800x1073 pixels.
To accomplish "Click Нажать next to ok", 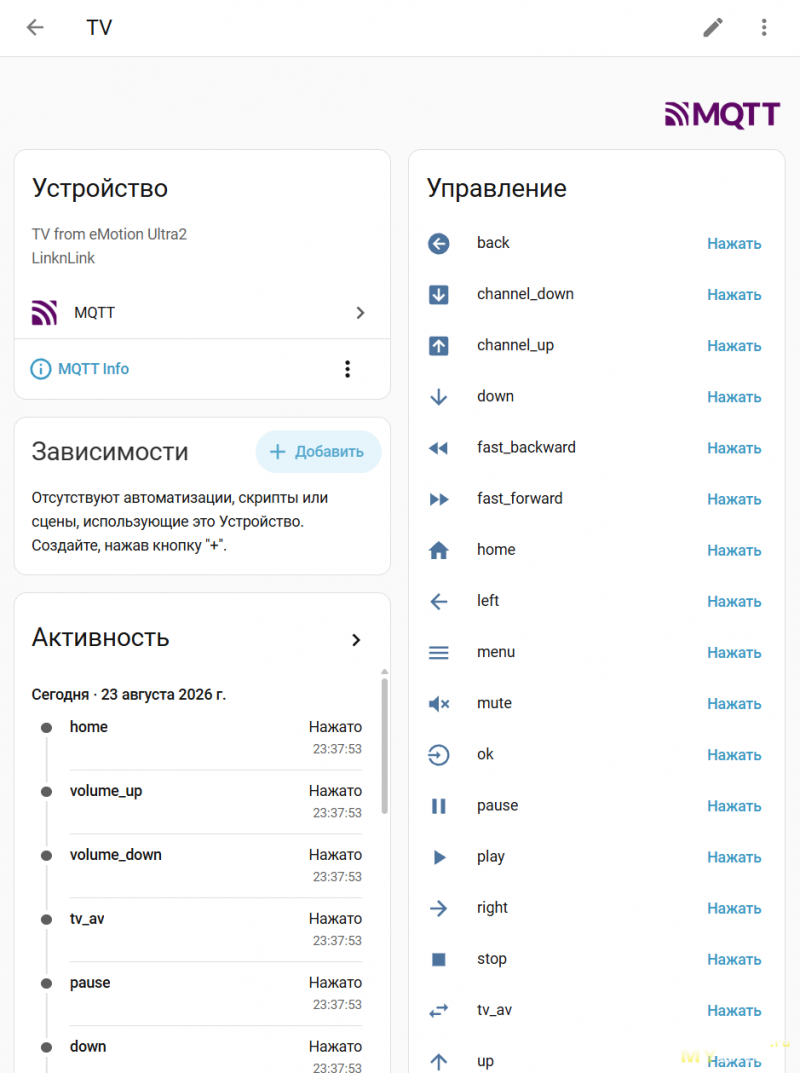I will pyautogui.click(x=734, y=755).
